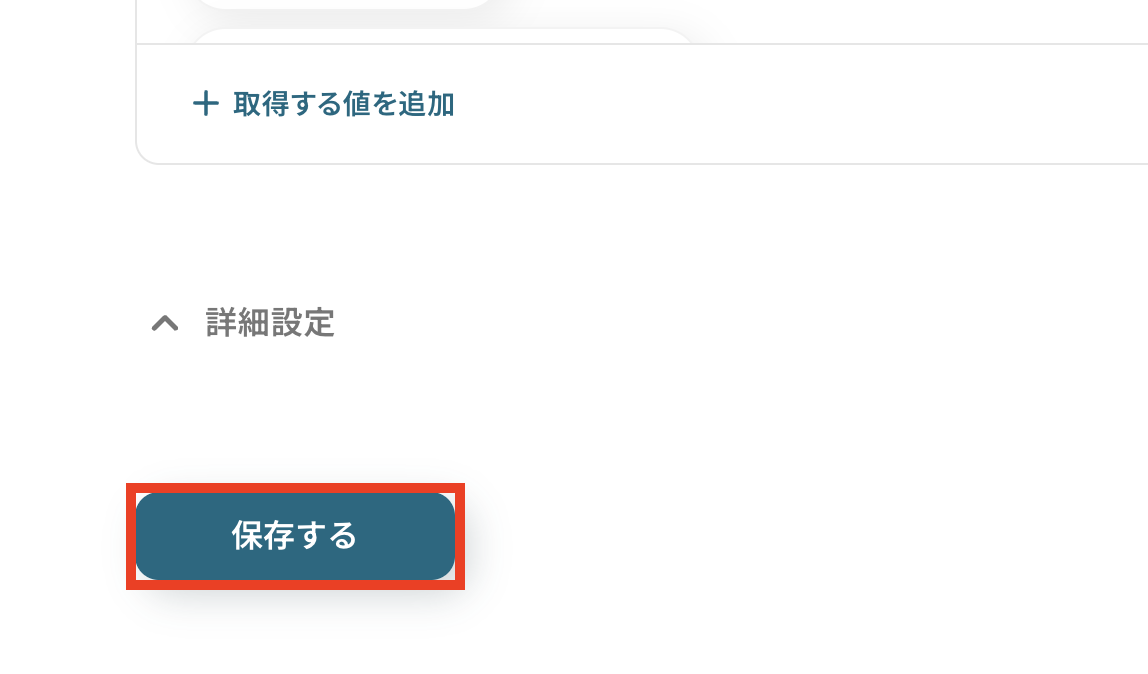Click the 保存する button
The width and height of the screenshot is (1148, 674).
tap(295, 536)
